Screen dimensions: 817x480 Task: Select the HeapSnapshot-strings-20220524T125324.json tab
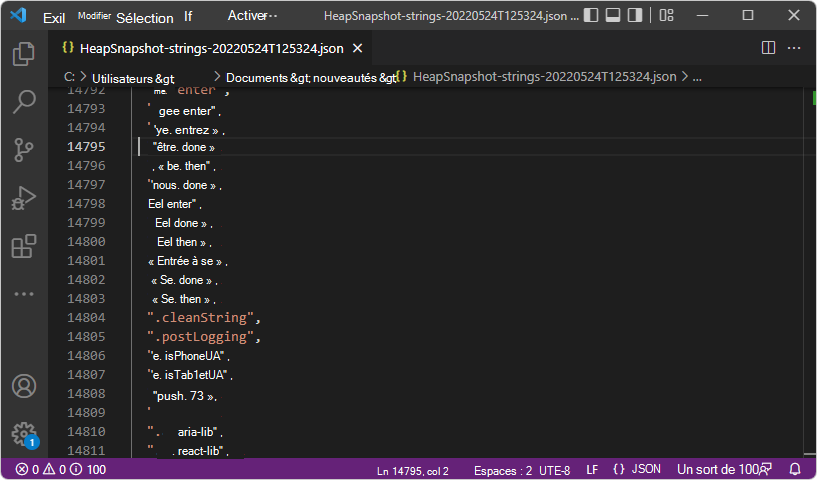tap(212, 48)
